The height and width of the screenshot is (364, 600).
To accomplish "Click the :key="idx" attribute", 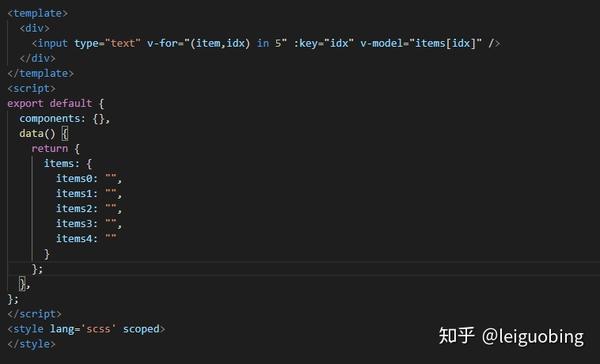I will coord(324,43).
